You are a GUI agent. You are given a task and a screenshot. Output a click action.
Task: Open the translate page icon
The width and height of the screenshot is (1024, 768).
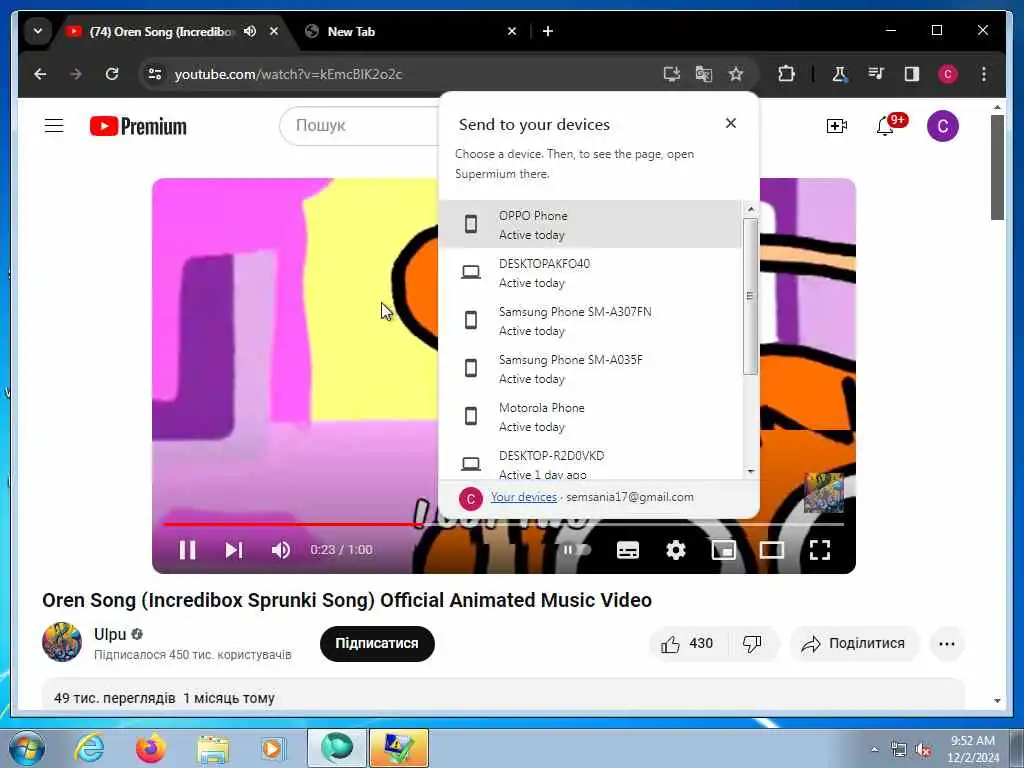(703, 74)
